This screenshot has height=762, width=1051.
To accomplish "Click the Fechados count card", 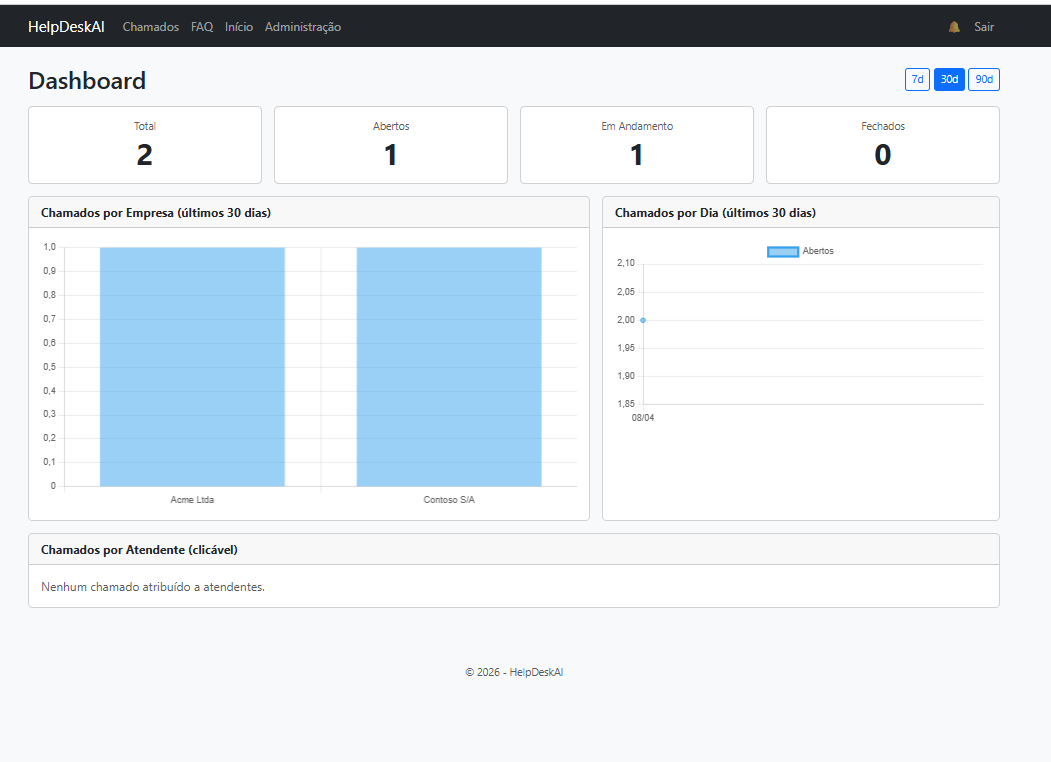I will tap(883, 145).
